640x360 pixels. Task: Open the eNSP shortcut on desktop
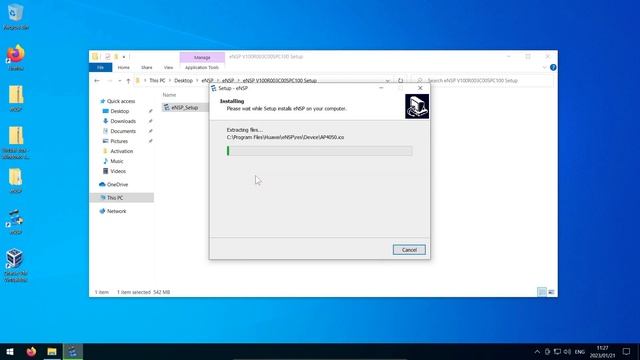(x=16, y=222)
